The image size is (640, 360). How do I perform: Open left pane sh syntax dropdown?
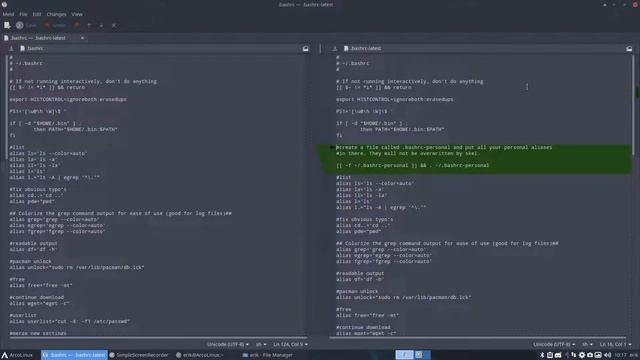click(x=261, y=344)
